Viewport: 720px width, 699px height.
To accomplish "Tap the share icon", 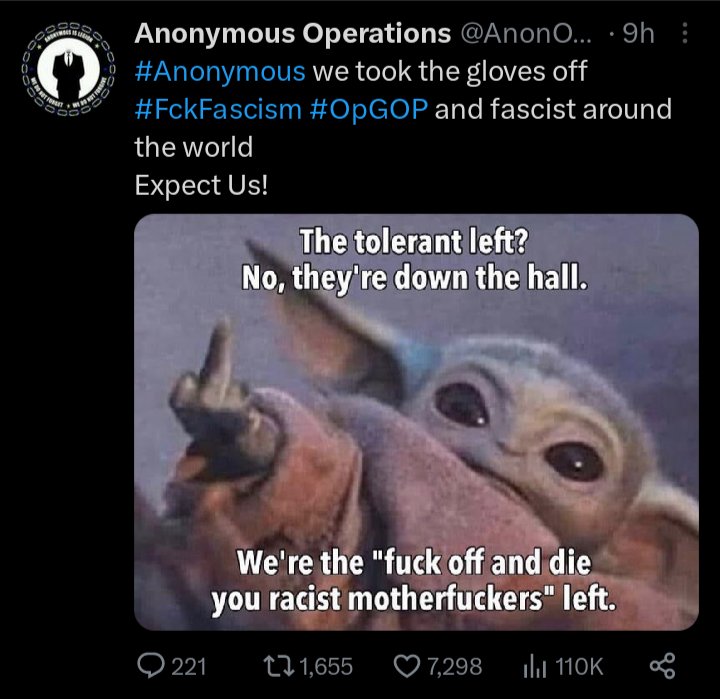I will 661,666.
